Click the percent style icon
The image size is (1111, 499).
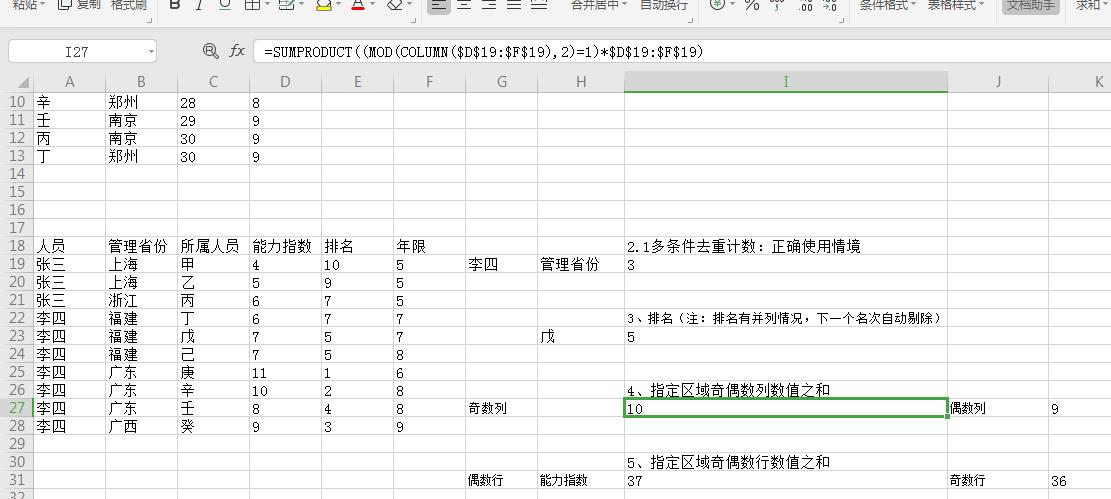click(752, 4)
